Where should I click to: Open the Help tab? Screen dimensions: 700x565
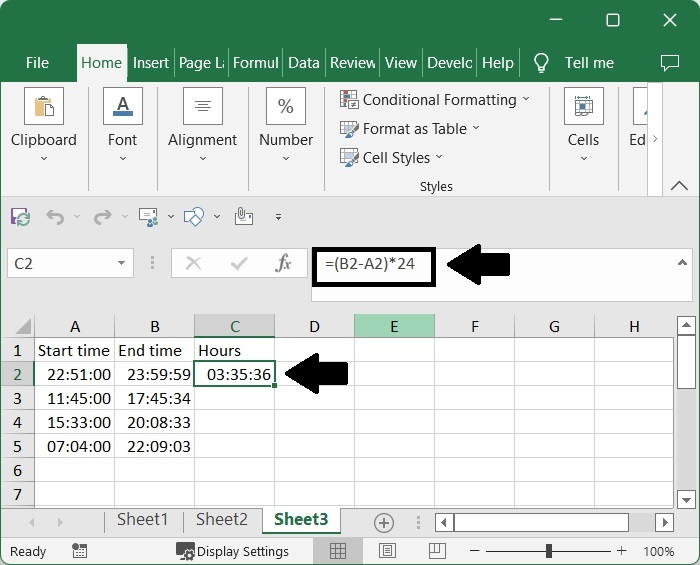498,62
